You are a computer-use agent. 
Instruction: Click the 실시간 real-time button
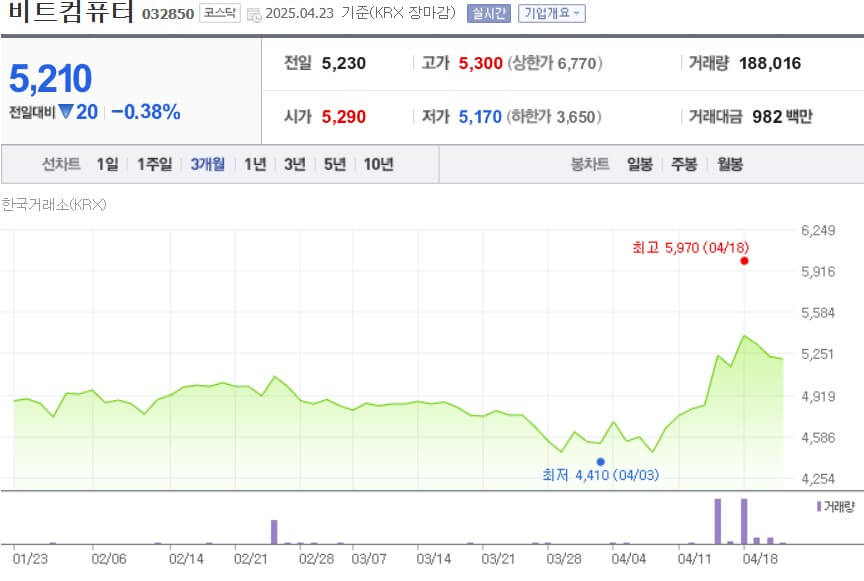coord(489,13)
